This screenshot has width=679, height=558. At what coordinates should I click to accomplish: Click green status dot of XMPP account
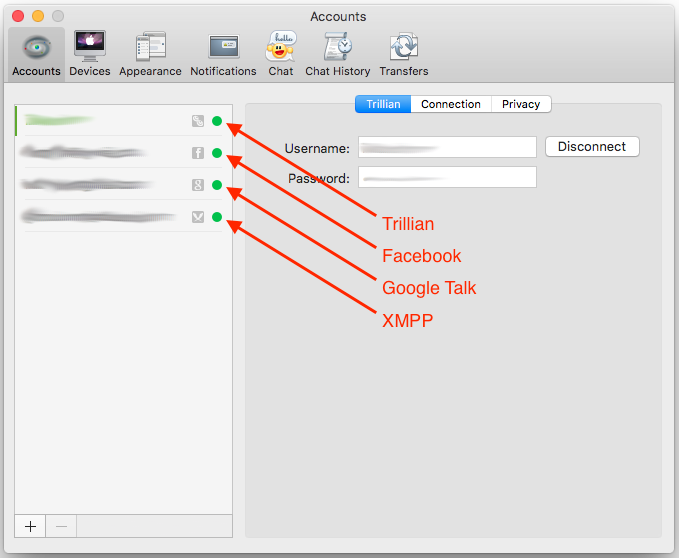click(x=217, y=217)
